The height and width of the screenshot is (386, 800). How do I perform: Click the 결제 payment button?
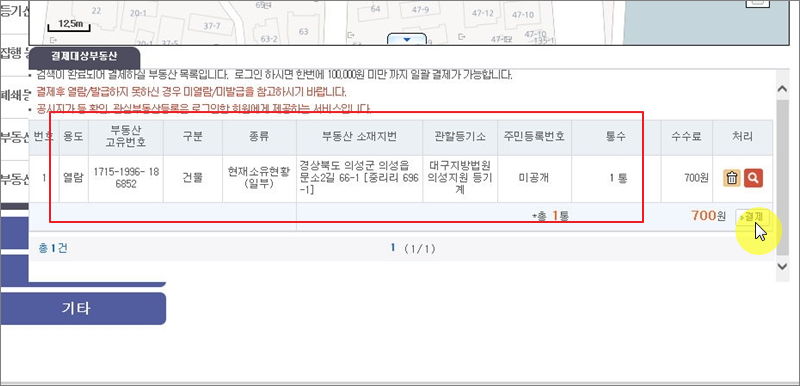click(752, 216)
